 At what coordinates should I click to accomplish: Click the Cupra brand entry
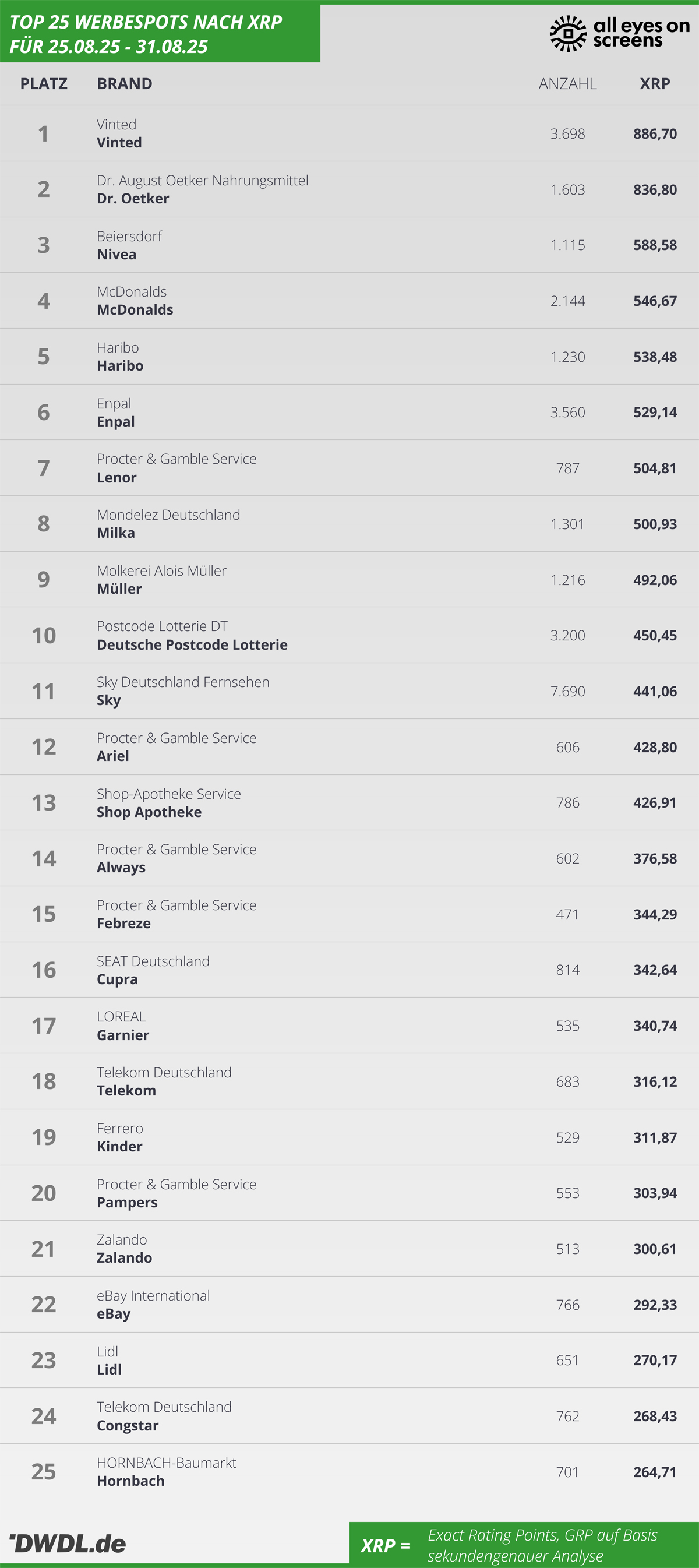118,979
